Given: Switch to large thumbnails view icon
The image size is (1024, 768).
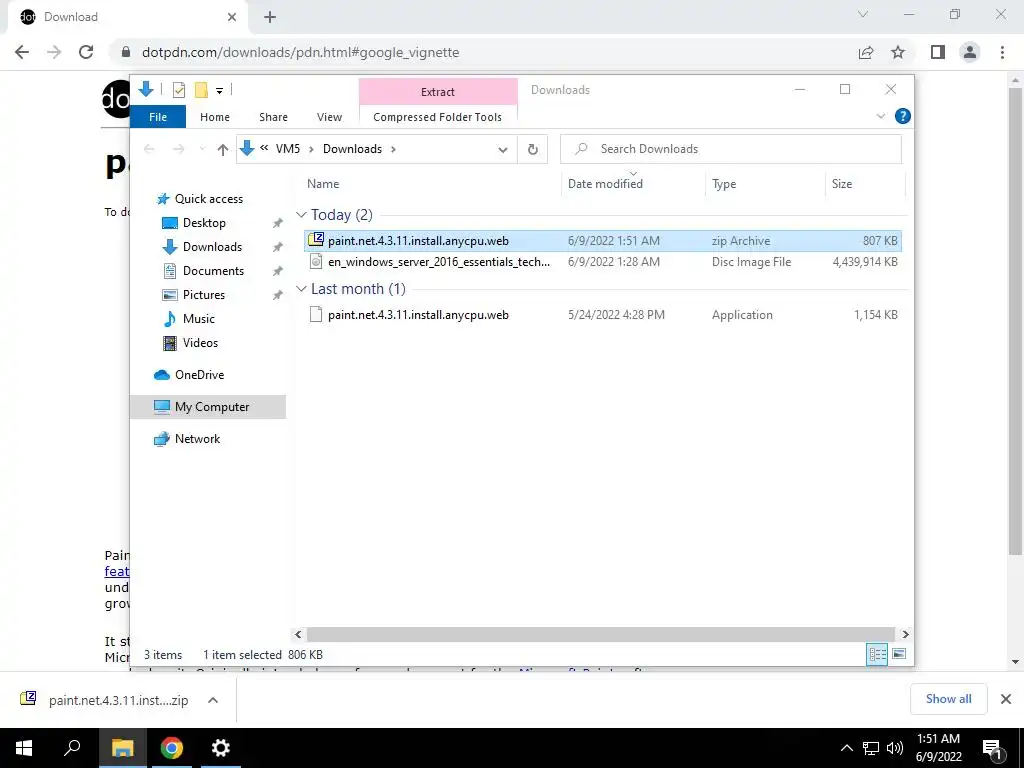Looking at the screenshot, I should pyautogui.click(x=899, y=654).
